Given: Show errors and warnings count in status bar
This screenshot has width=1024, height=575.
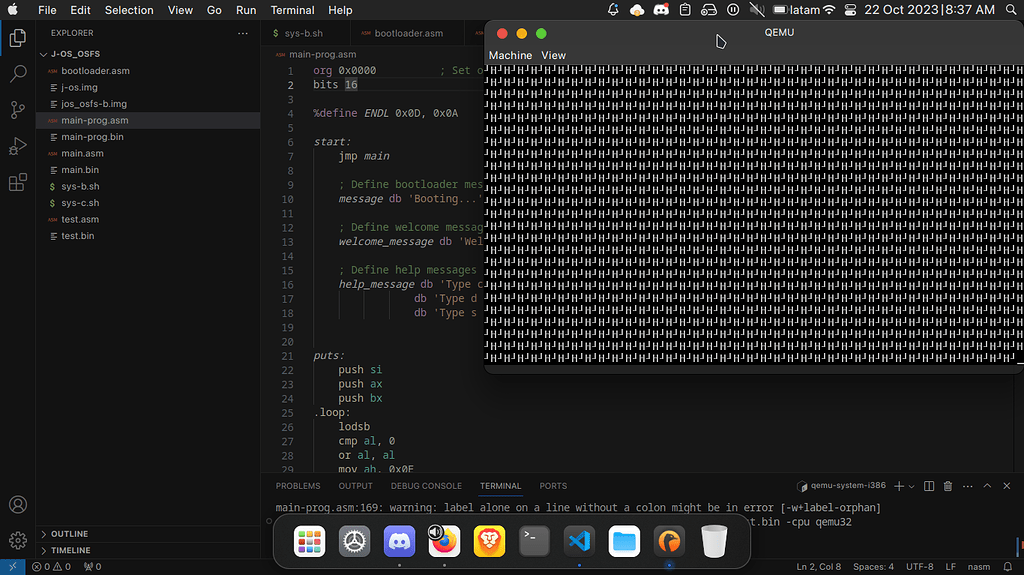Looking at the screenshot, I should pos(52,567).
